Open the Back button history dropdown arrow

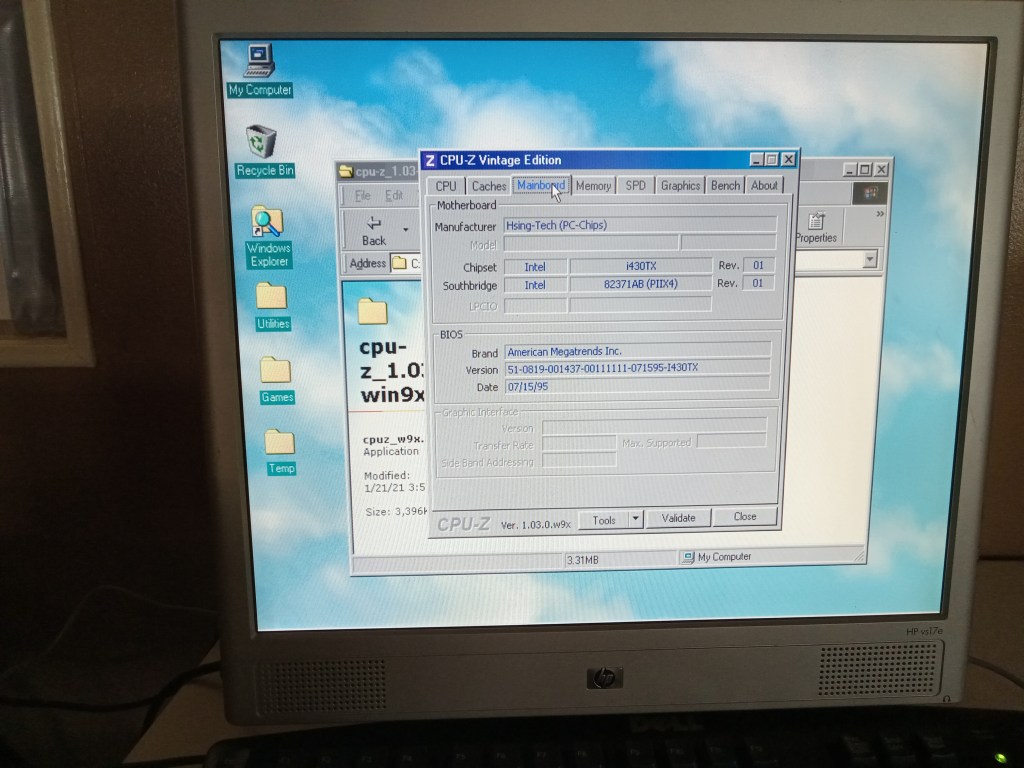click(x=405, y=229)
